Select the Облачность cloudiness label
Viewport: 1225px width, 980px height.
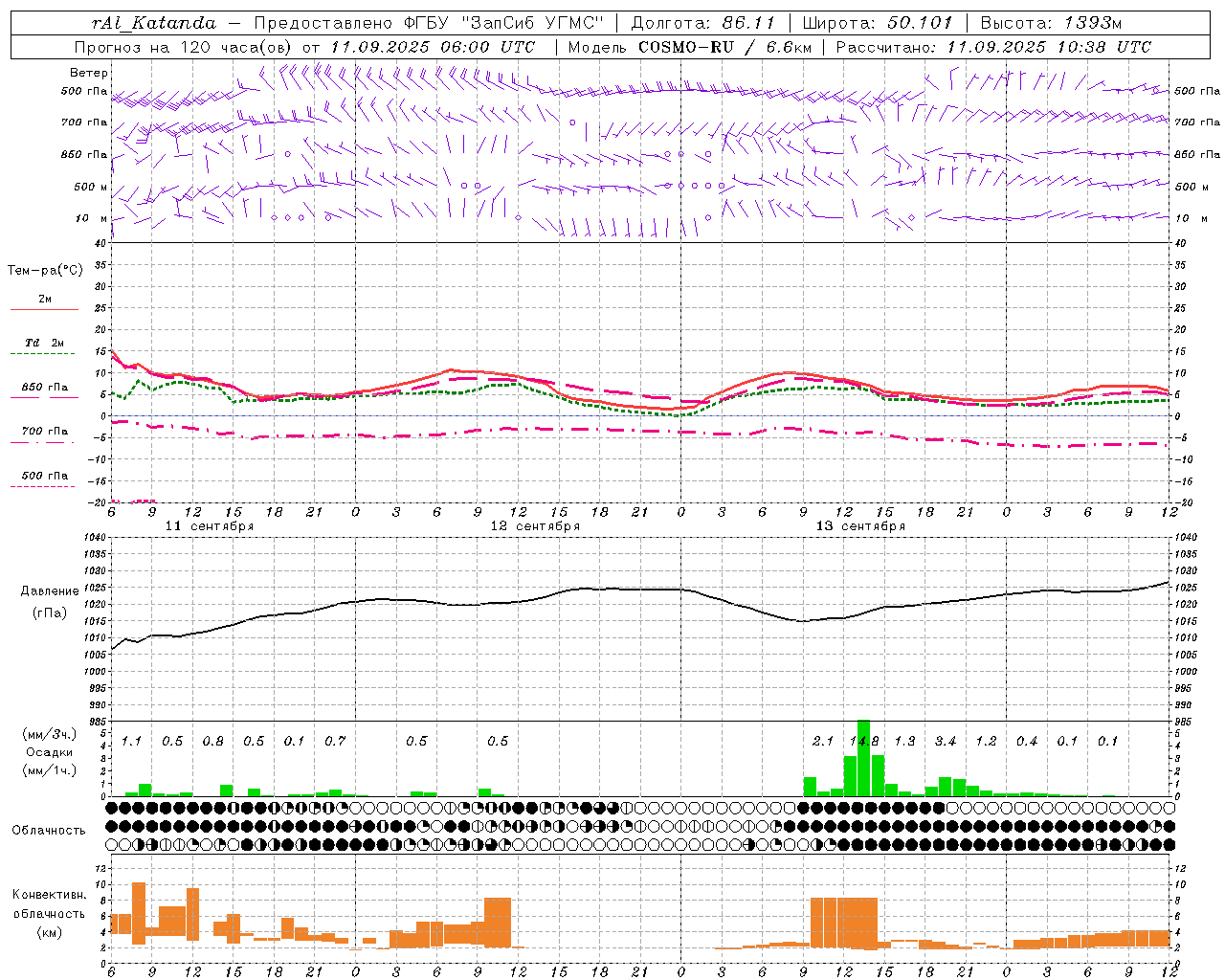pos(49,831)
